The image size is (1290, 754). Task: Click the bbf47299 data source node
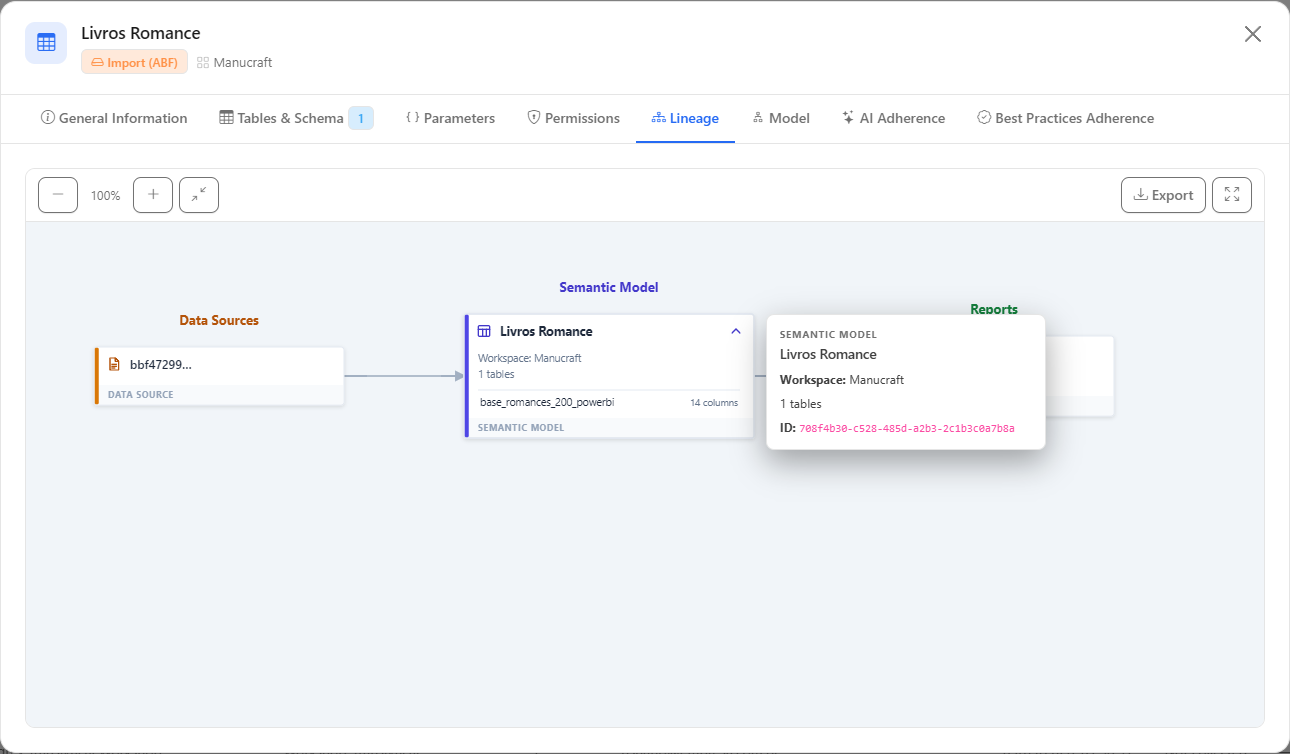pos(219,376)
